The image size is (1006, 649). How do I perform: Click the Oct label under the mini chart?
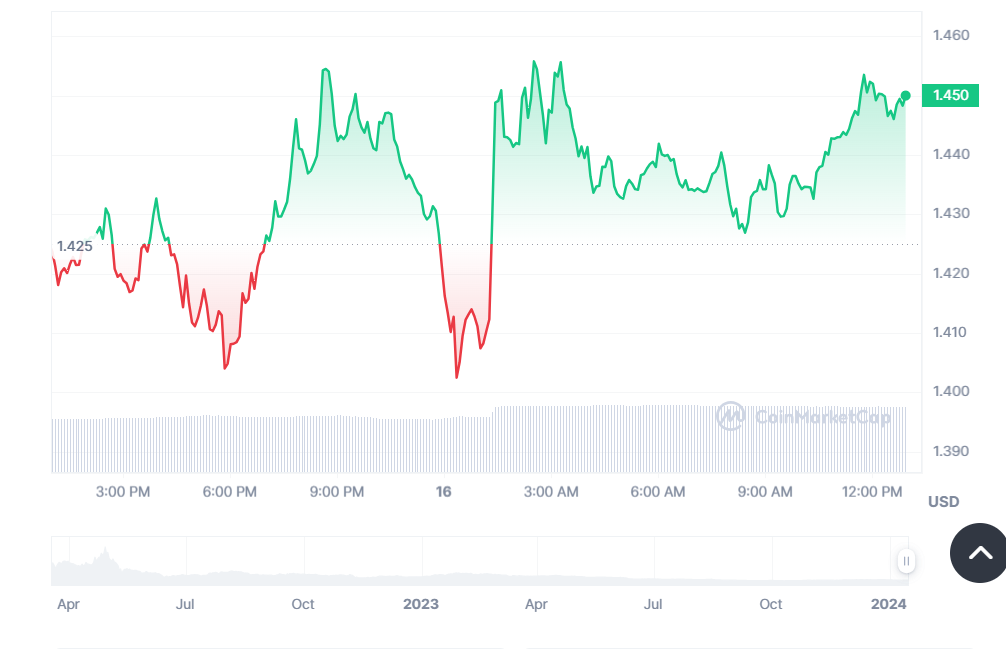302,604
